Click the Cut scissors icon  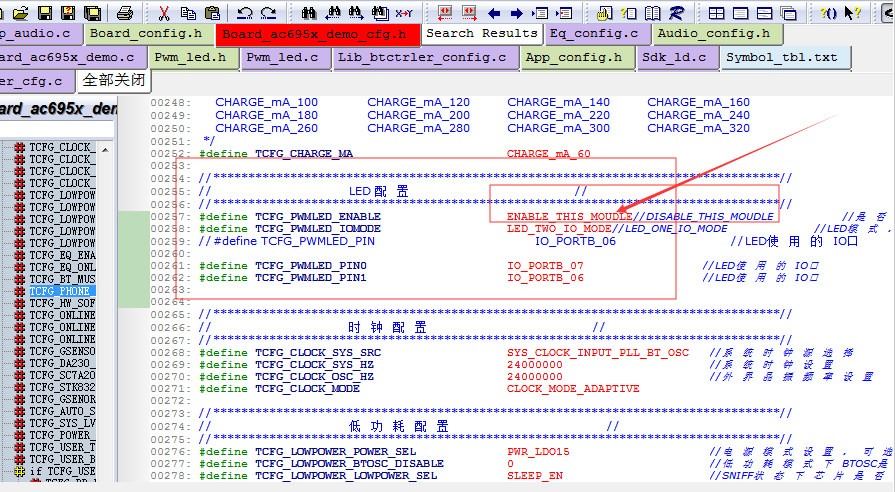pyautogui.click(x=164, y=13)
